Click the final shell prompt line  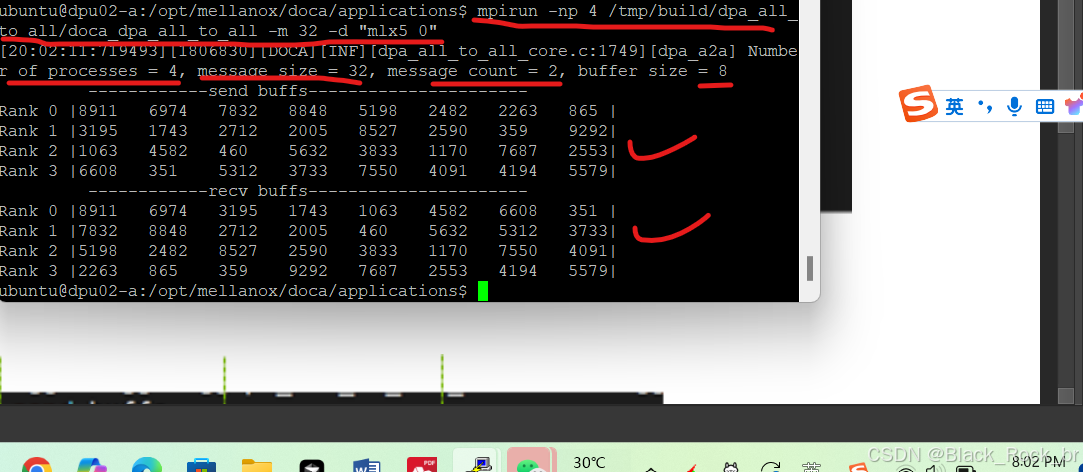pyautogui.click(x=244, y=291)
